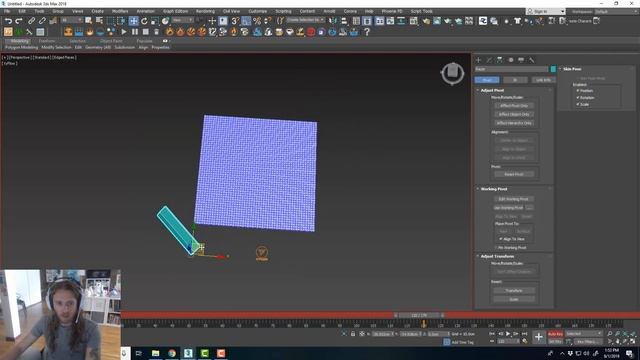
Task: Collapse the Adjust Transform rollout
Action: click(x=497, y=256)
